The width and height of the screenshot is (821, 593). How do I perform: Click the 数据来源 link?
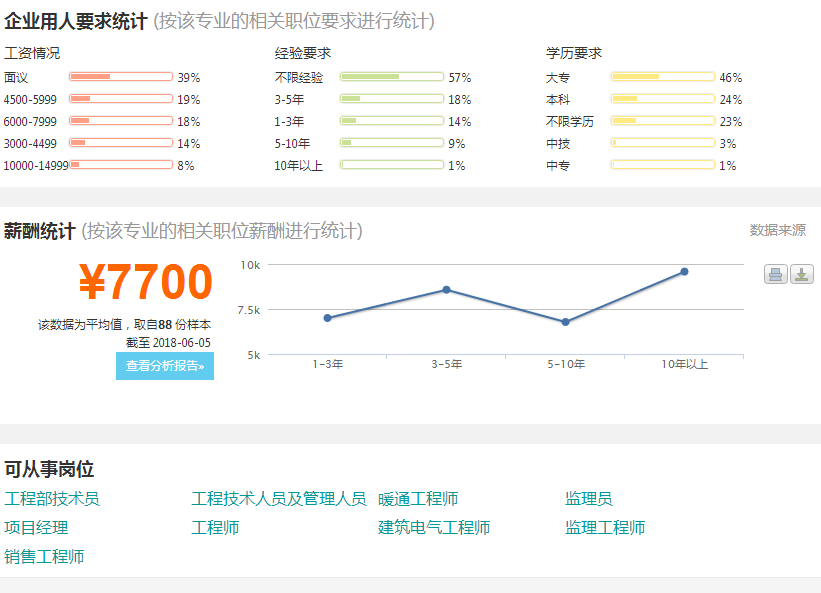778,230
